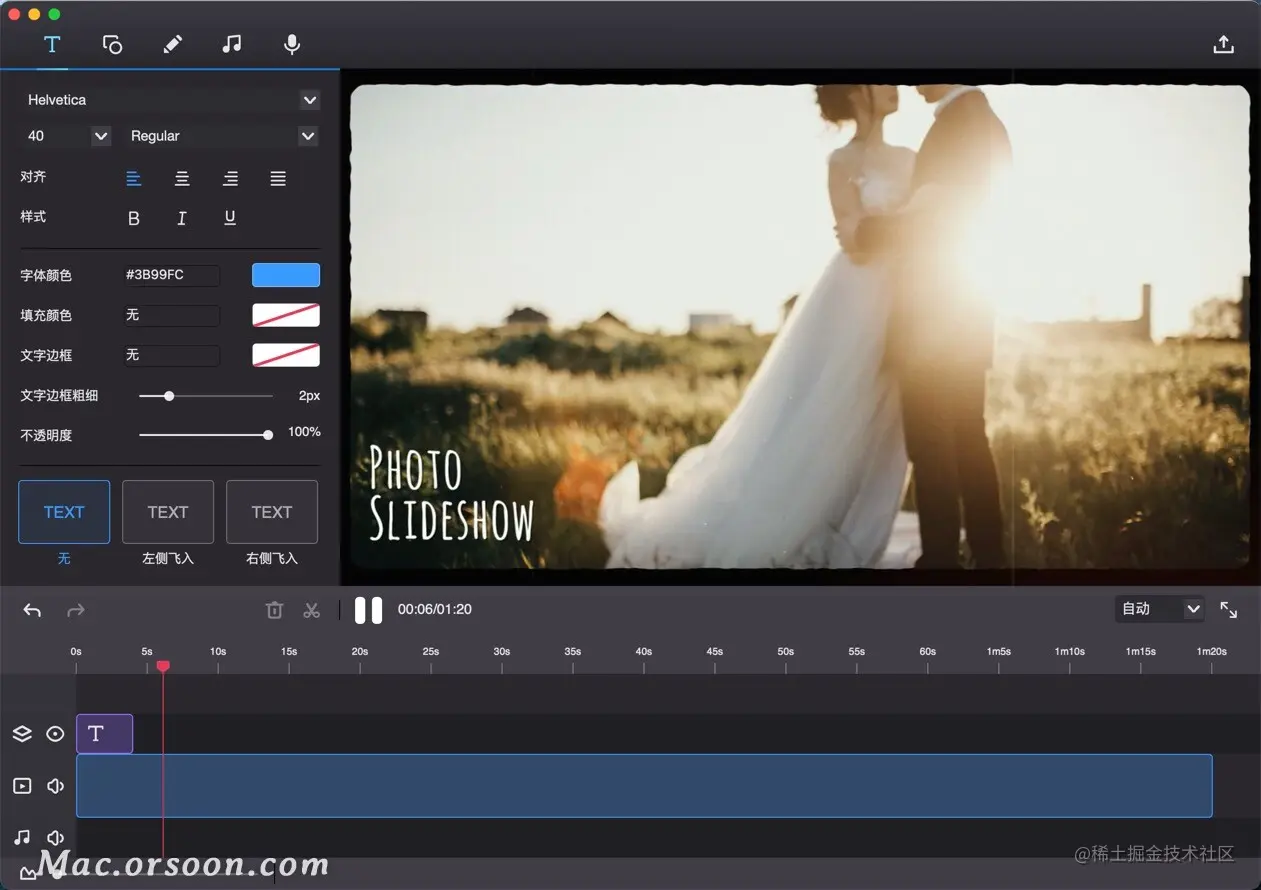Delete selected clip with trash icon
The width and height of the screenshot is (1261, 890).
tap(274, 610)
